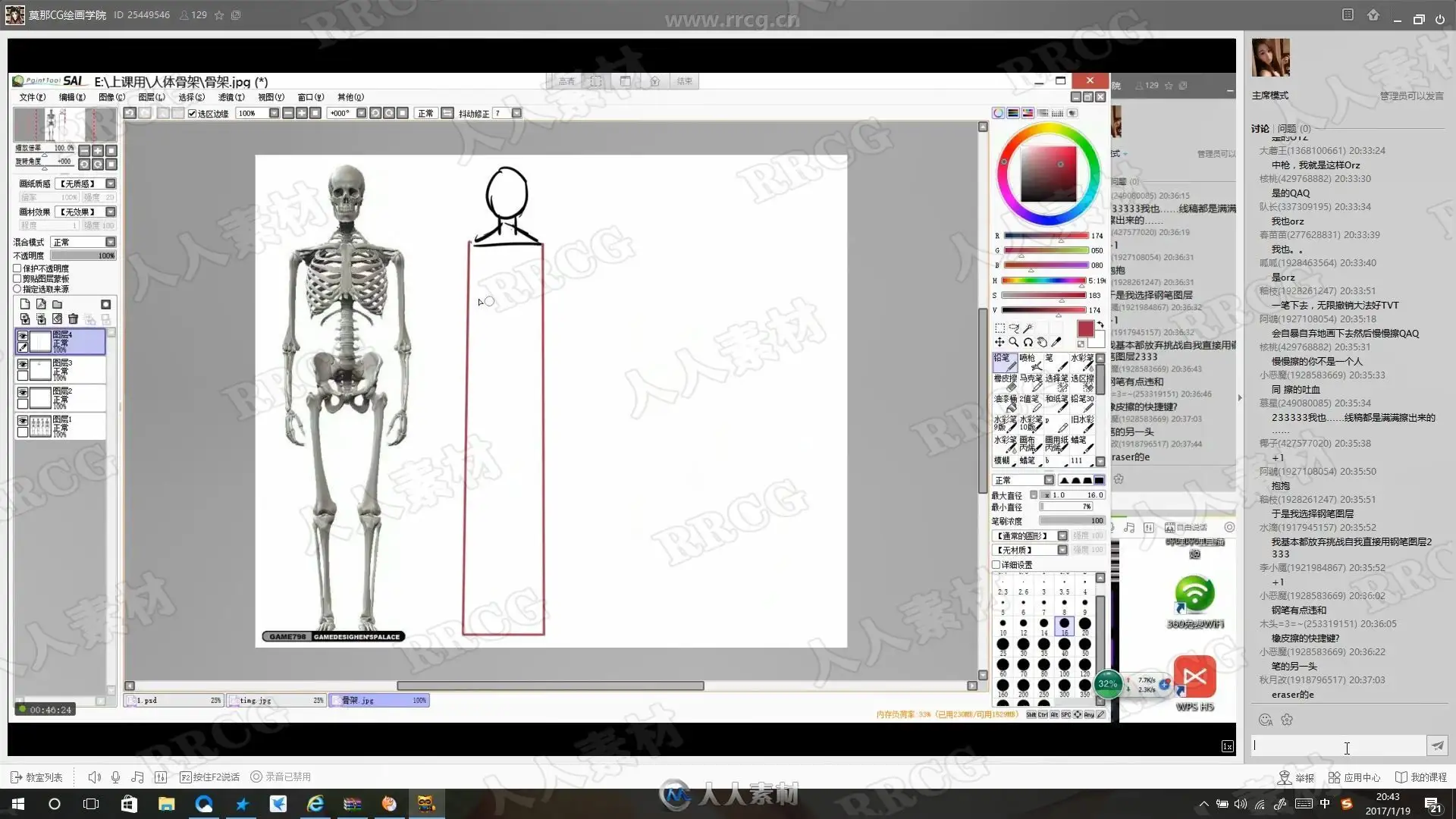This screenshot has height=819, width=1456.
Task: Click 举报 report link
Action: pyautogui.click(x=1296, y=777)
